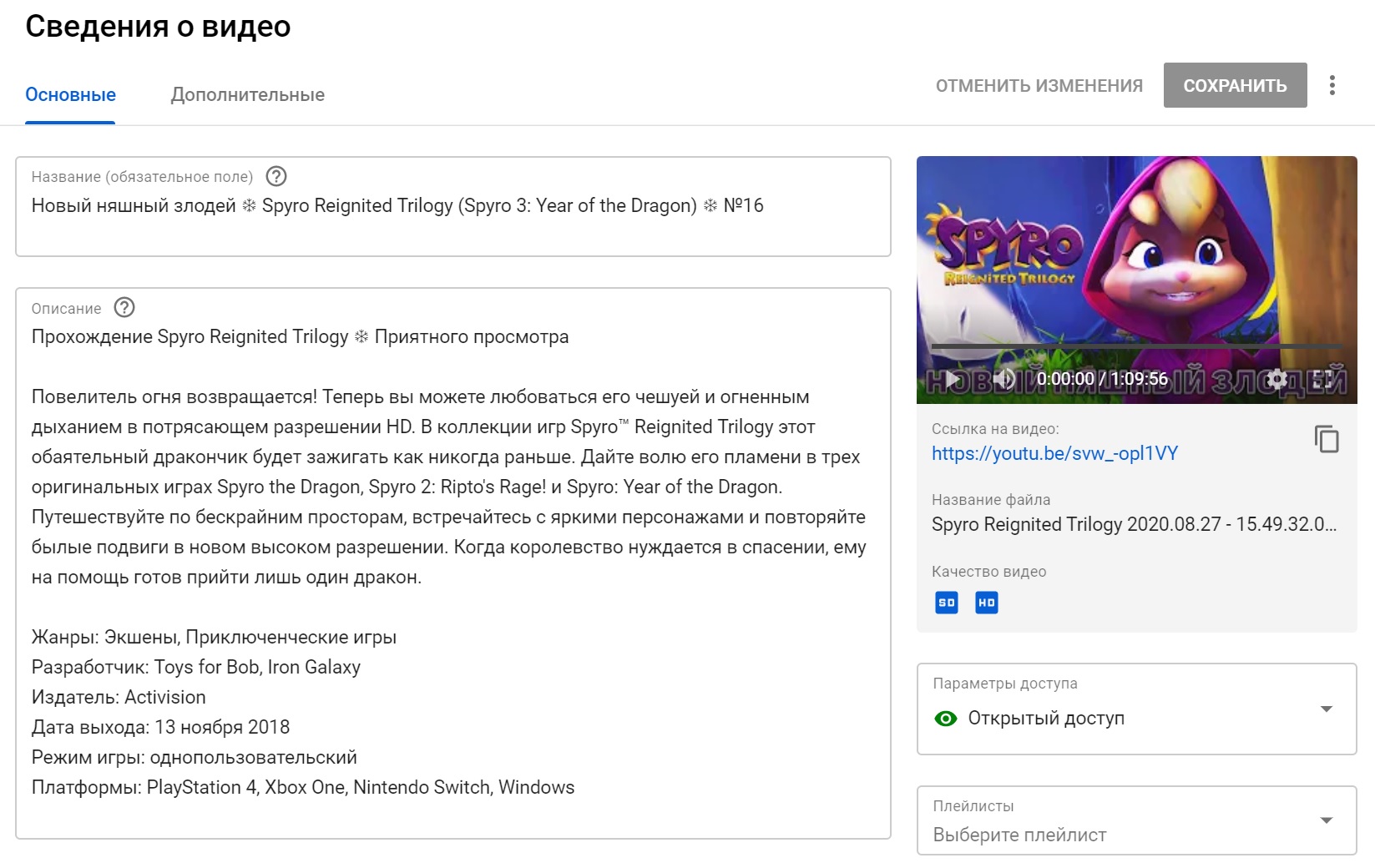The width and height of the screenshot is (1375, 868).
Task: Click into the video title field
Action: click(452, 206)
